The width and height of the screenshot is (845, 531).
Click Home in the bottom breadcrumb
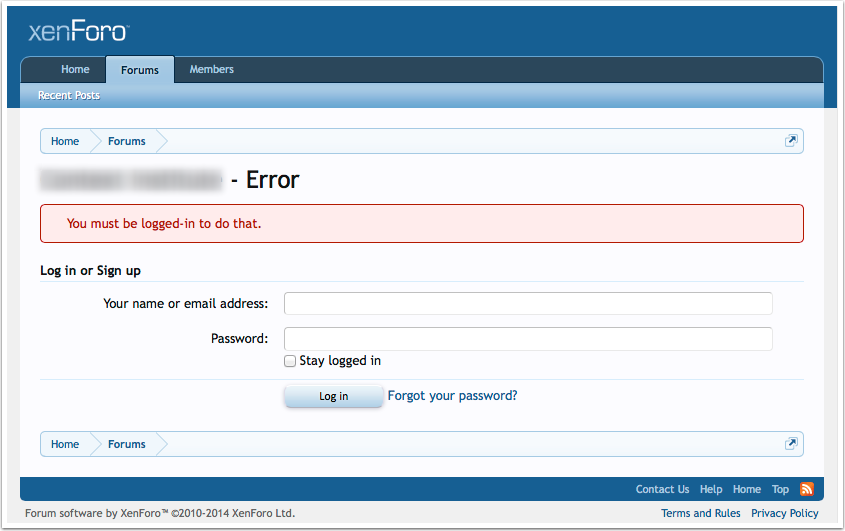tap(65, 444)
